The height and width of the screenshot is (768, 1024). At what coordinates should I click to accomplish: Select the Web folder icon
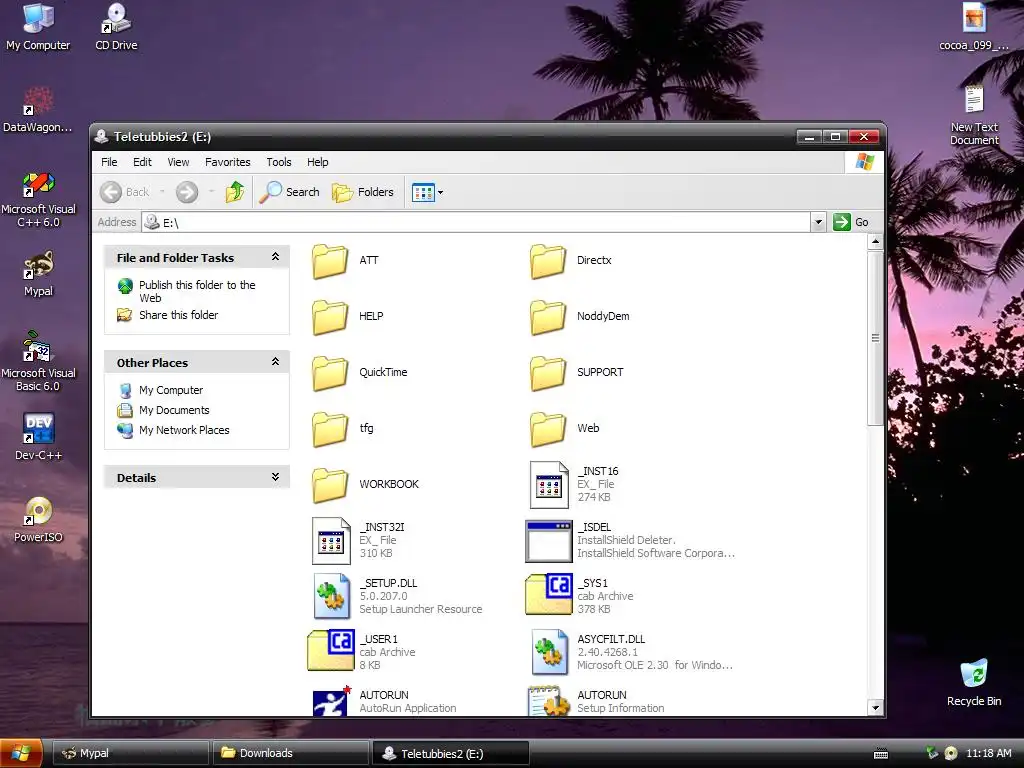tap(547, 429)
